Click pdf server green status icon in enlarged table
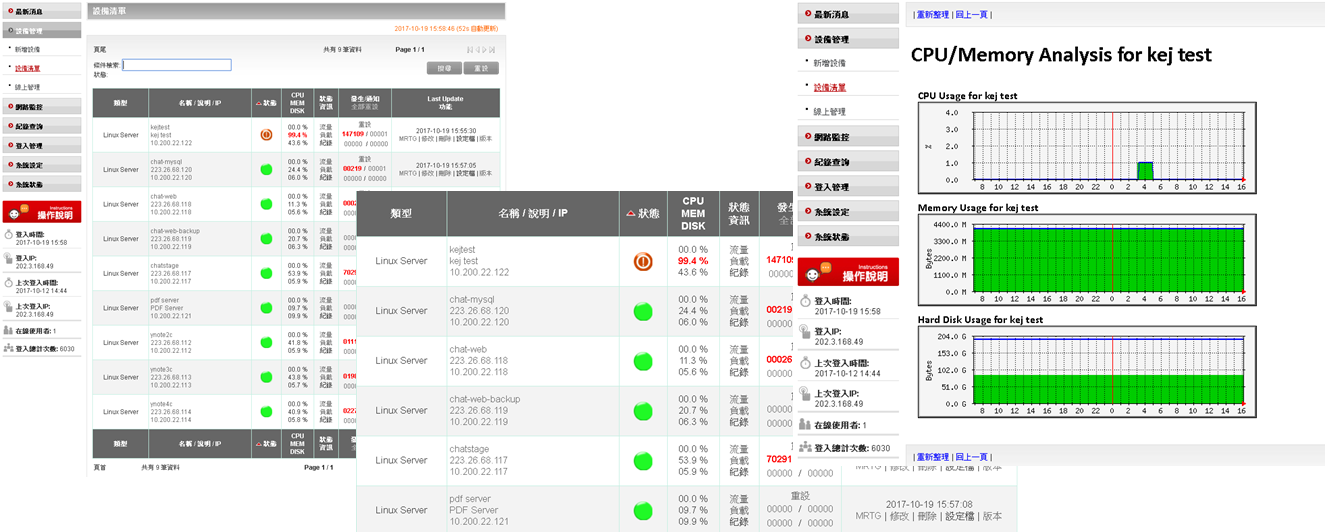Screen dimensions: 1325x532 (643, 509)
